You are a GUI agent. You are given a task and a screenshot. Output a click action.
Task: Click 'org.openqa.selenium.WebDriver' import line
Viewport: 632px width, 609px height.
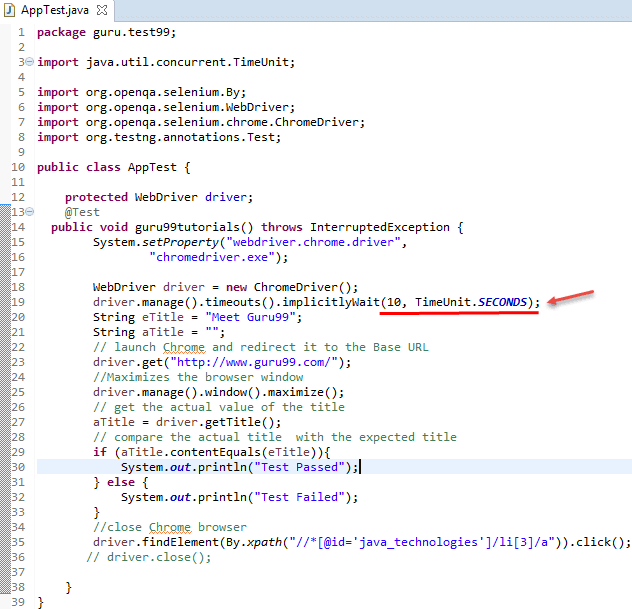pyautogui.click(x=166, y=107)
